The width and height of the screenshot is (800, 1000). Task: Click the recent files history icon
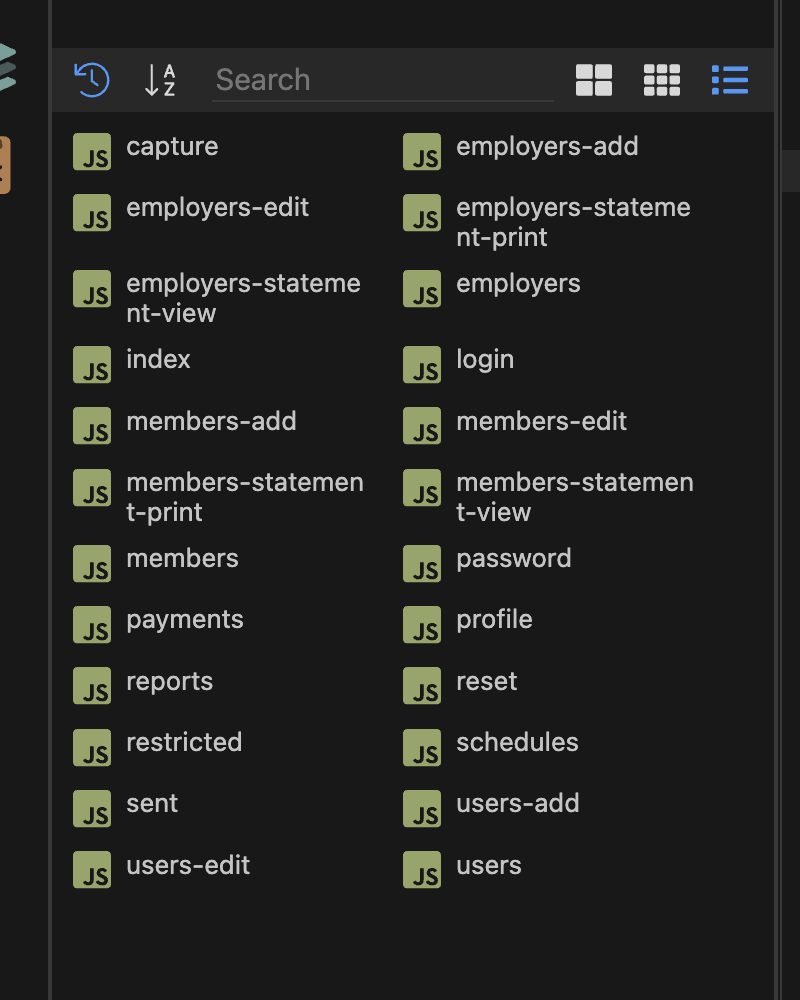coord(91,80)
